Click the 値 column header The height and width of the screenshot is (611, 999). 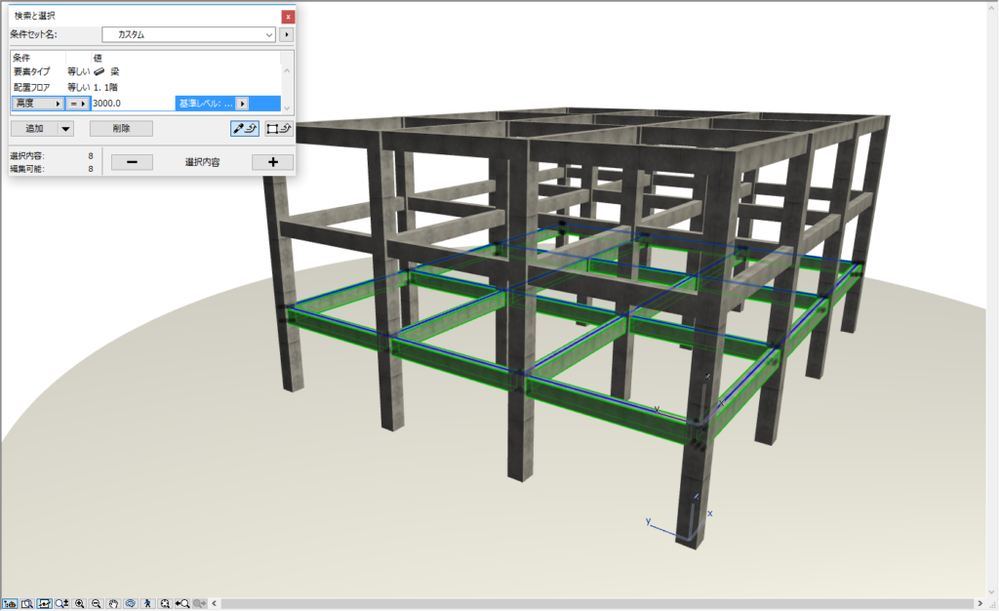point(97,57)
